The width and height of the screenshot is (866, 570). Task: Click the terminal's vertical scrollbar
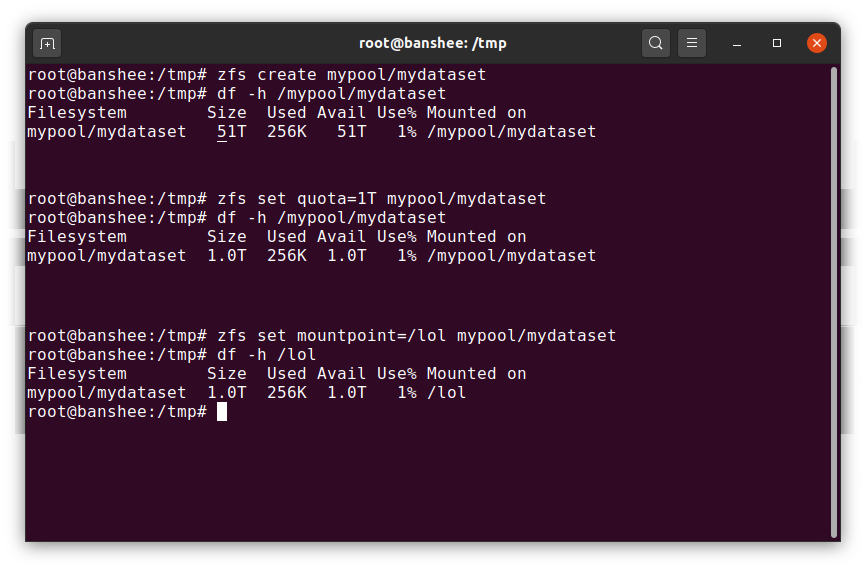(x=833, y=300)
